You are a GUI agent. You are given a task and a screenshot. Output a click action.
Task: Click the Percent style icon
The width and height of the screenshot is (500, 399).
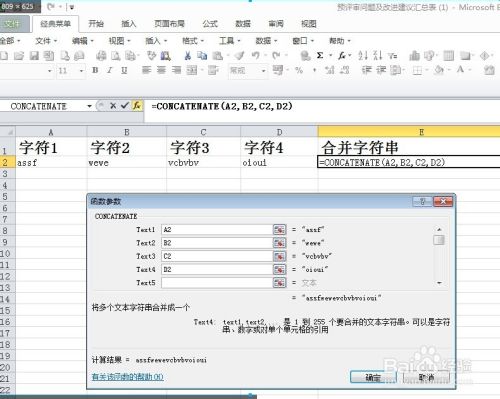[x=299, y=70]
